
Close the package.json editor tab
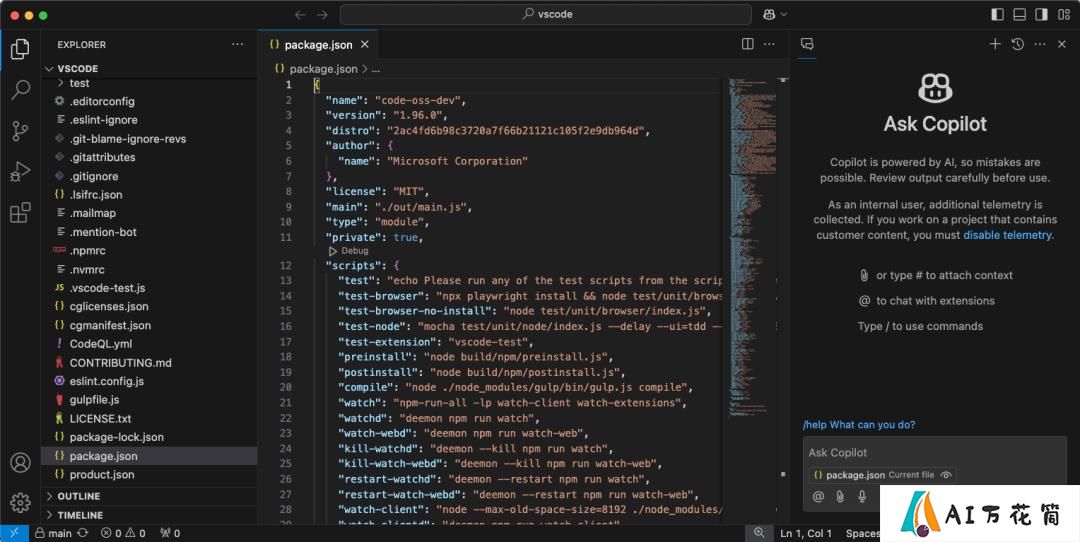(x=365, y=44)
